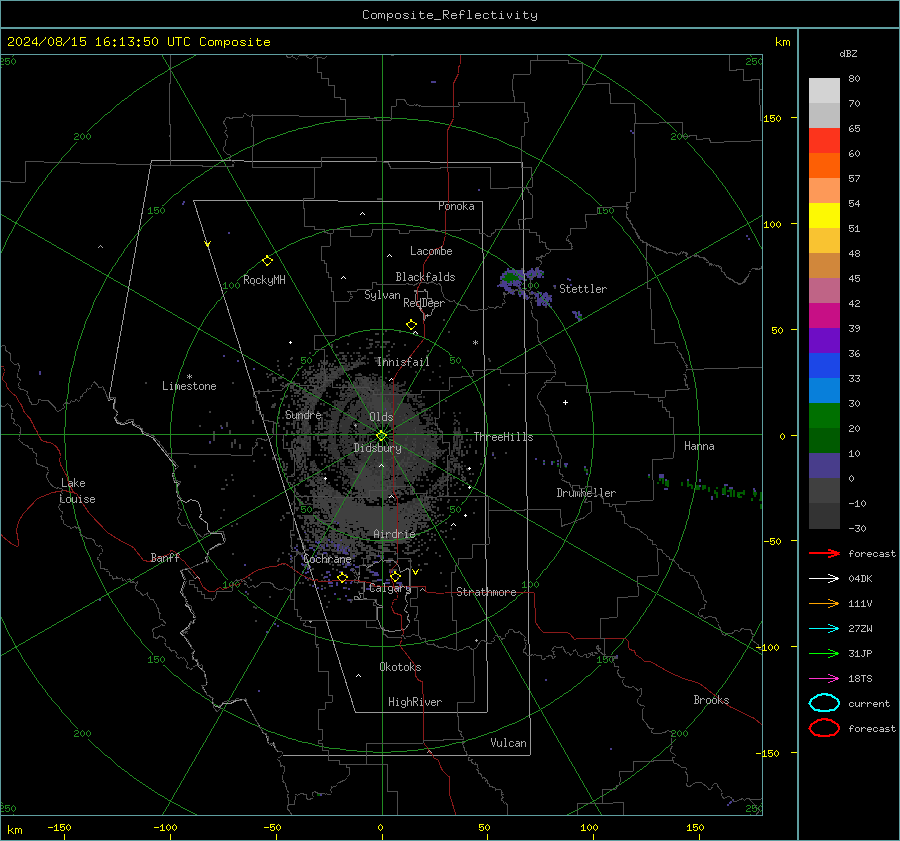
Task: Click the RockyMH label
Action: point(264,280)
